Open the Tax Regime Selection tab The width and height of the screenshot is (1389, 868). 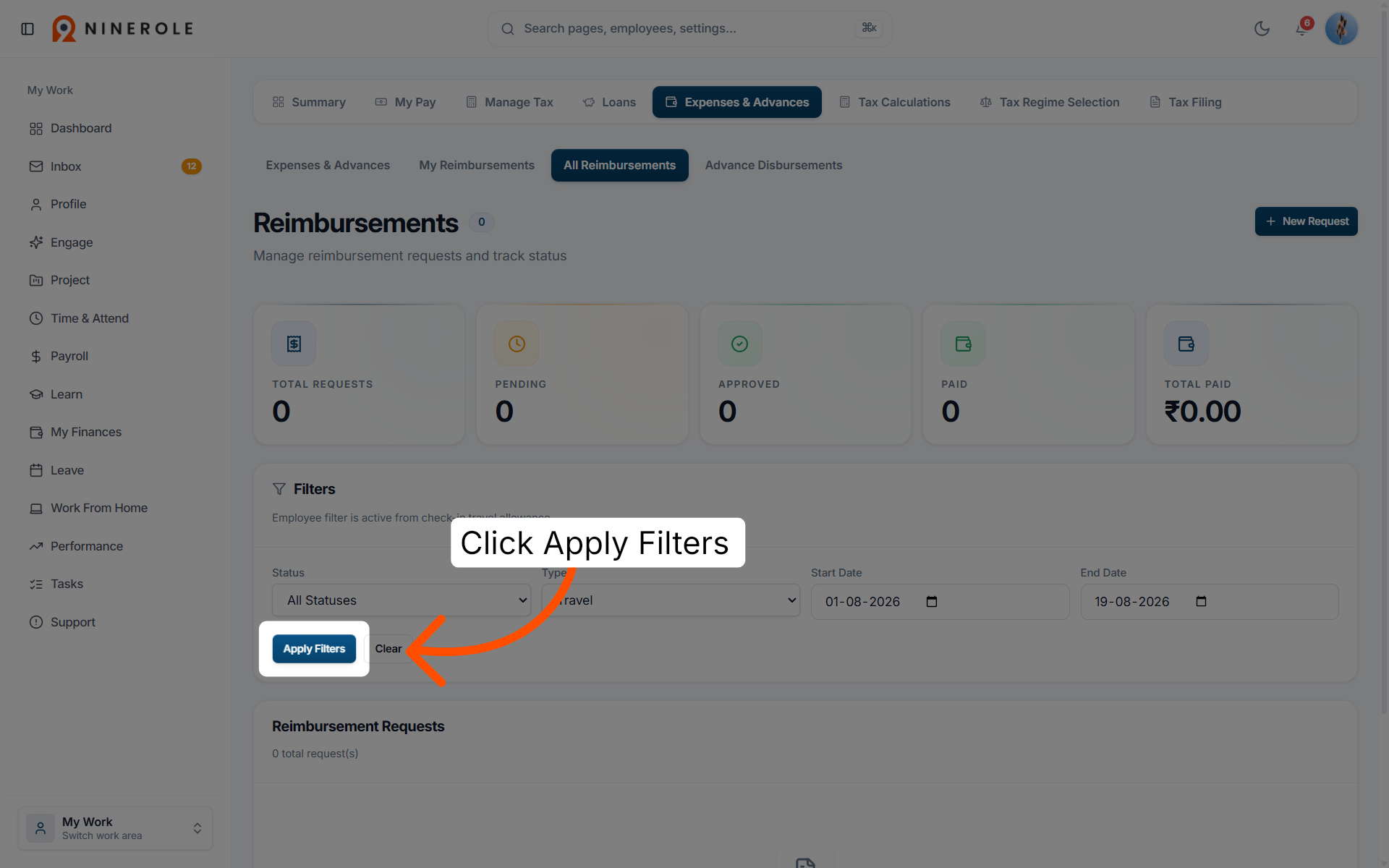click(1050, 102)
